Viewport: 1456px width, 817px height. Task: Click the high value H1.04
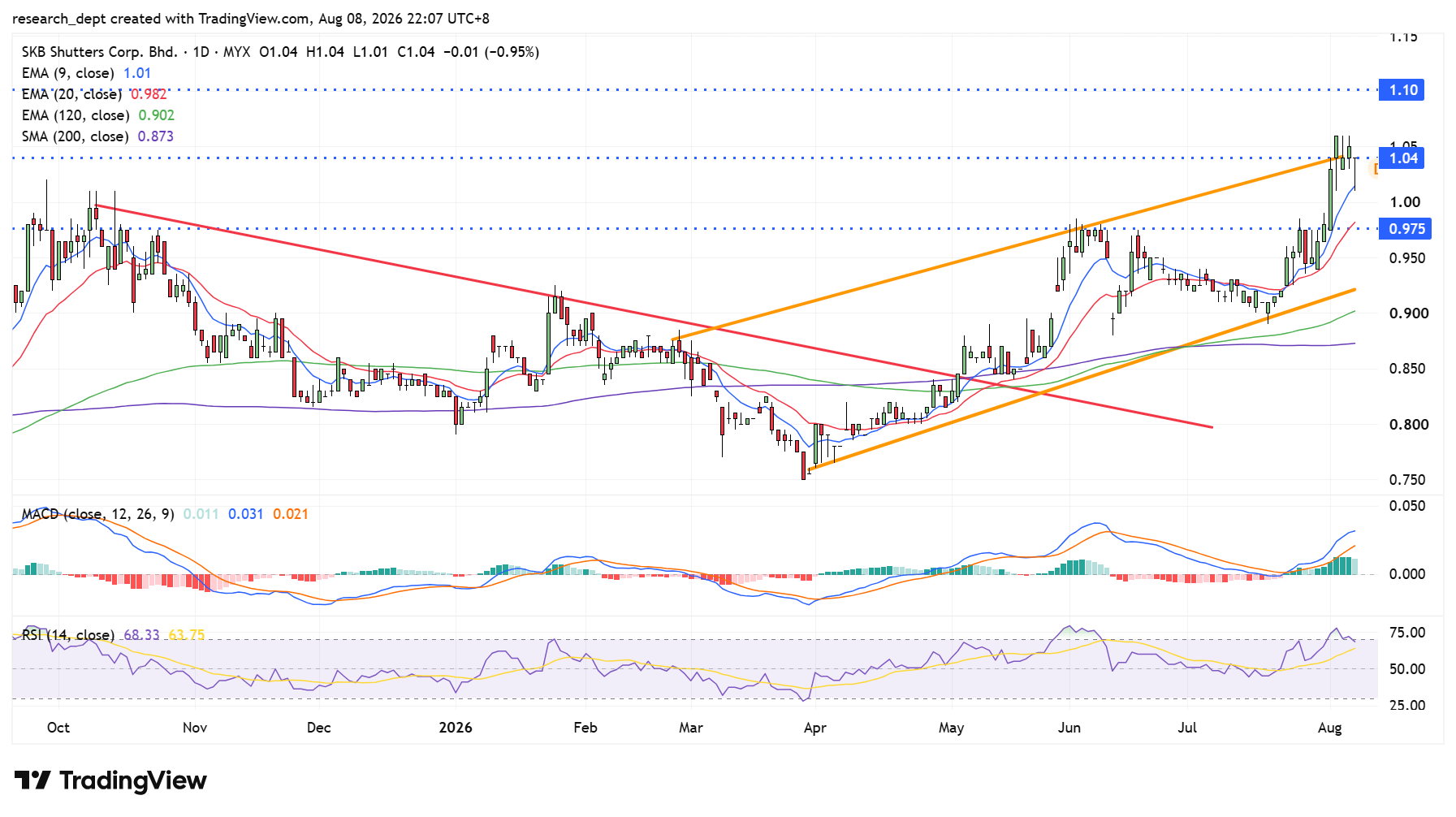click(325, 52)
